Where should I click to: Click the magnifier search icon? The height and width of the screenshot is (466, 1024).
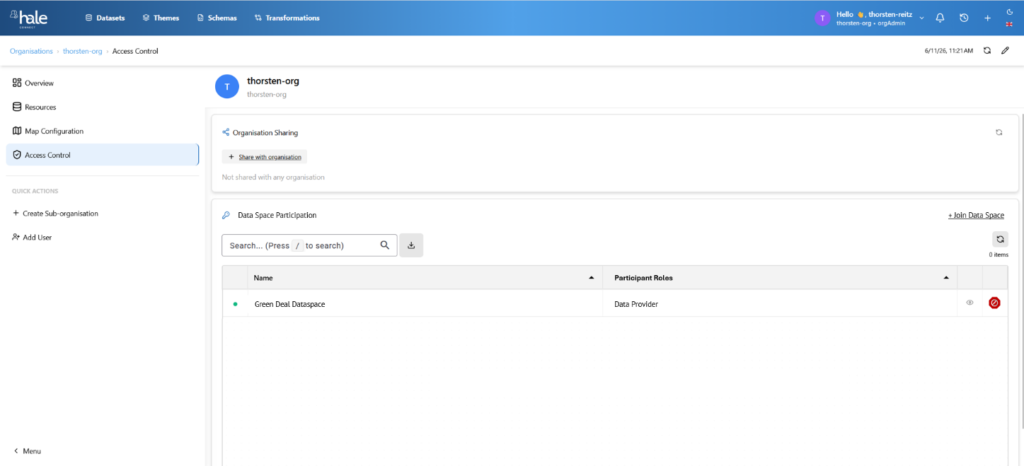click(385, 245)
